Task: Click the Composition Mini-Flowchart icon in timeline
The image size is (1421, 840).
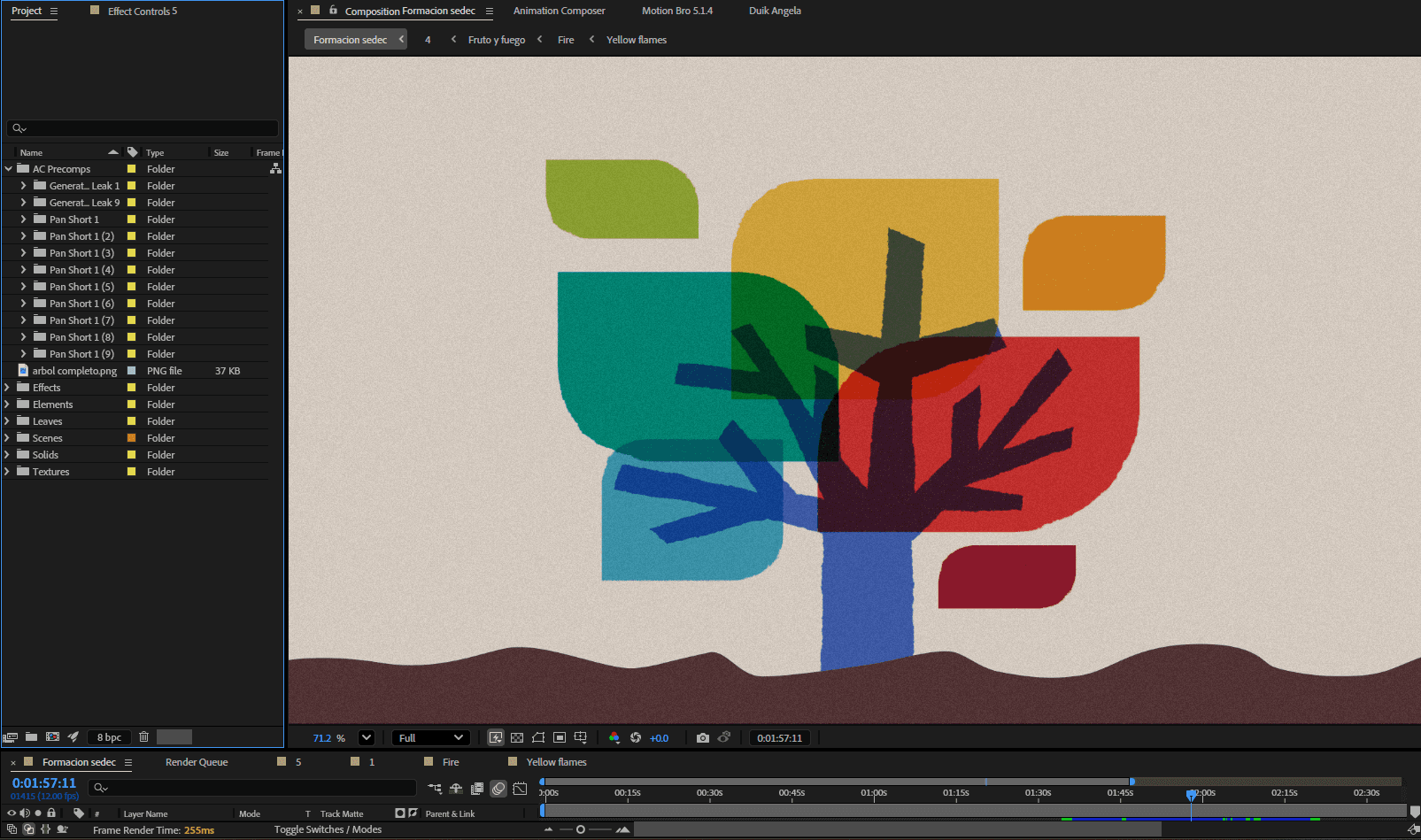Action: pos(435,788)
